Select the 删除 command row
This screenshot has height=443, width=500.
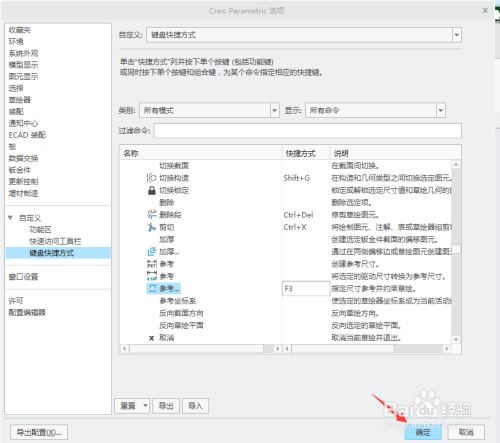[167, 202]
